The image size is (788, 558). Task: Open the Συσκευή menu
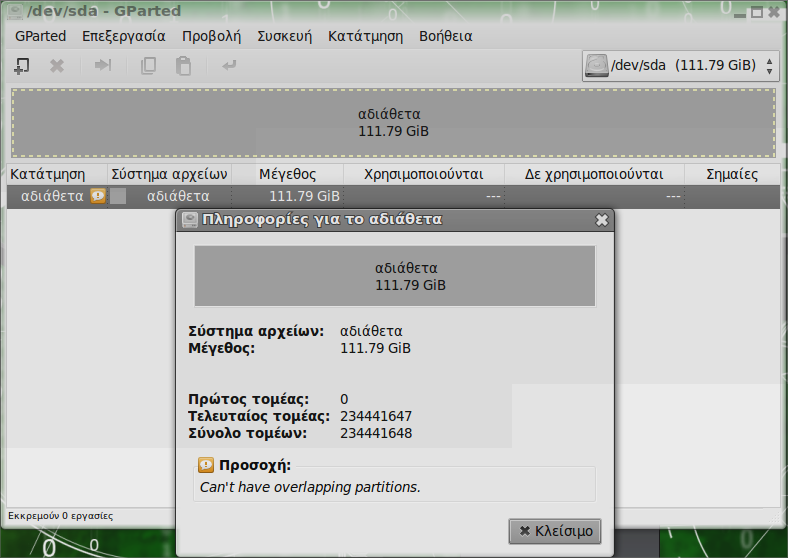pos(284,36)
